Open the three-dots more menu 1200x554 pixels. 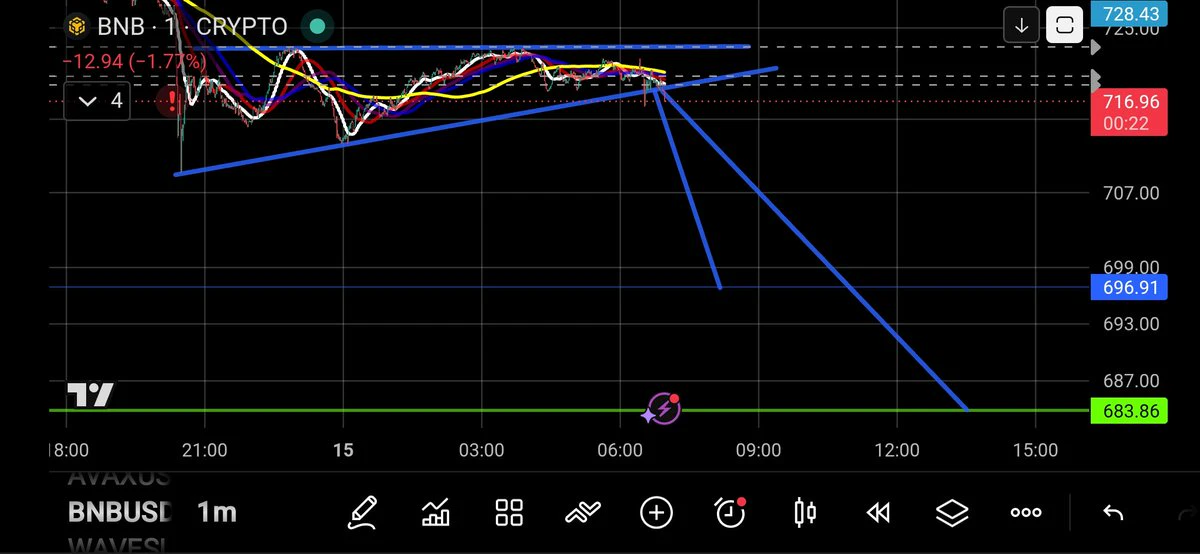click(1026, 513)
